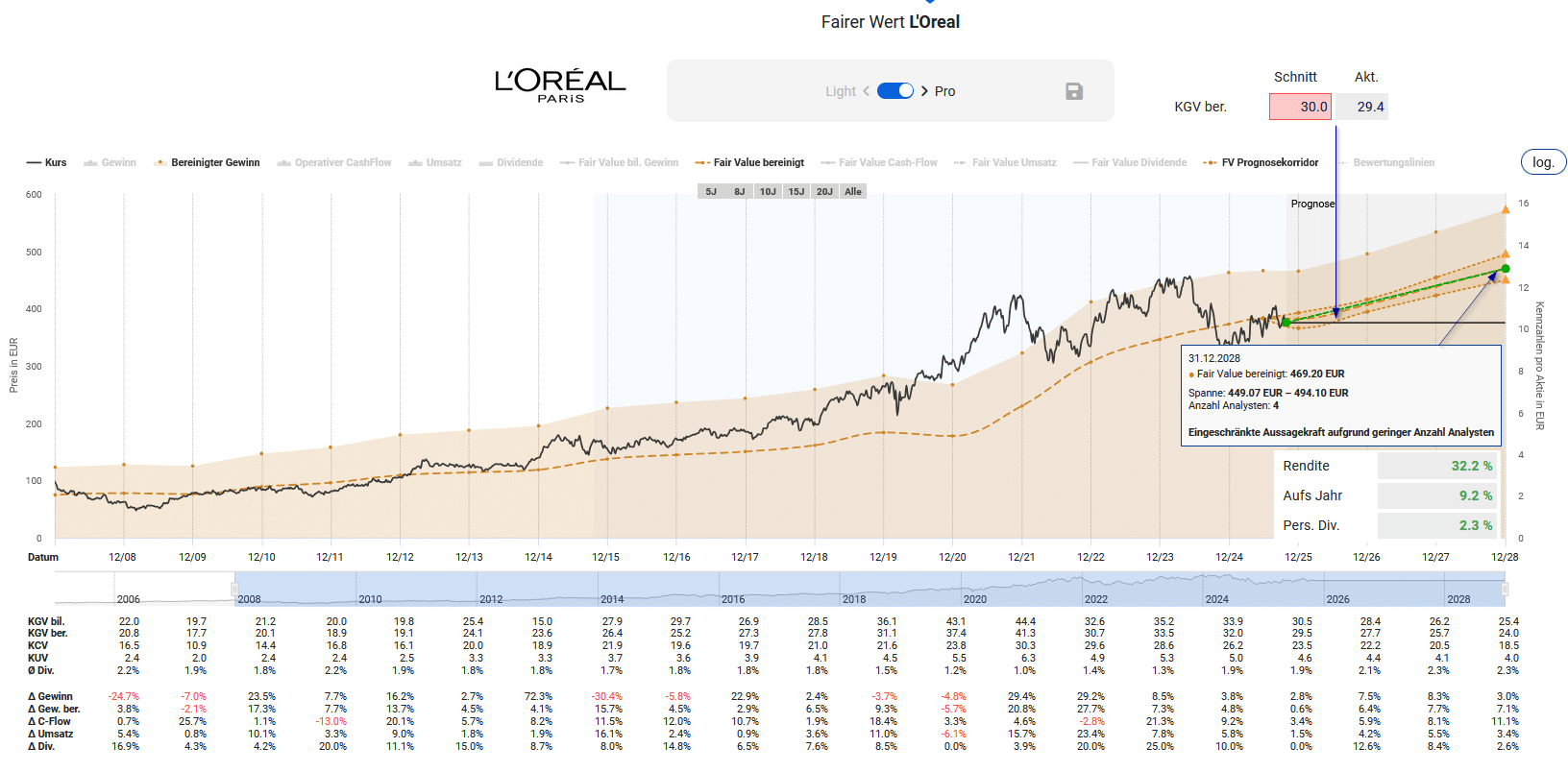
Task: Toggle the Light/Pro mode switch
Action: pyautogui.click(x=895, y=90)
